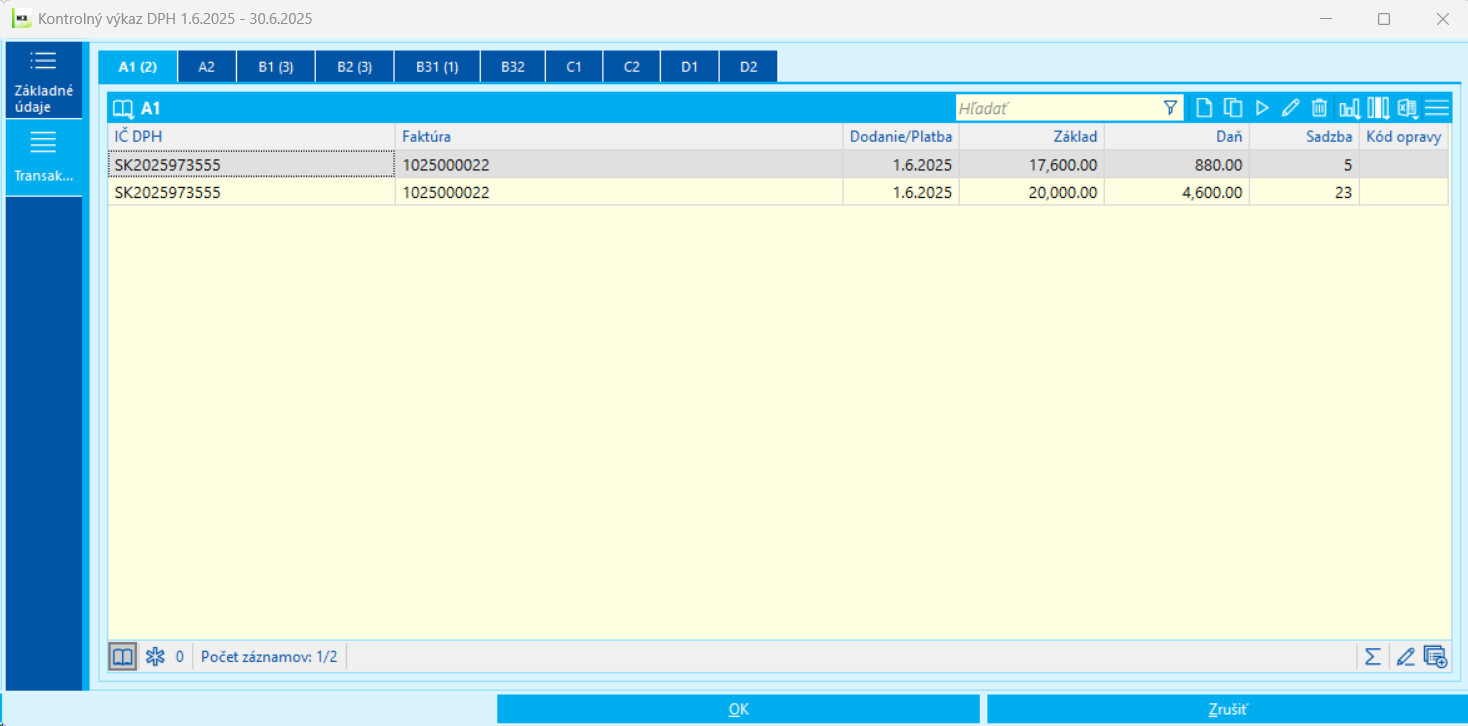Click the Sadzba cell with value 23
The height and width of the screenshot is (726, 1468).
point(1305,192)
